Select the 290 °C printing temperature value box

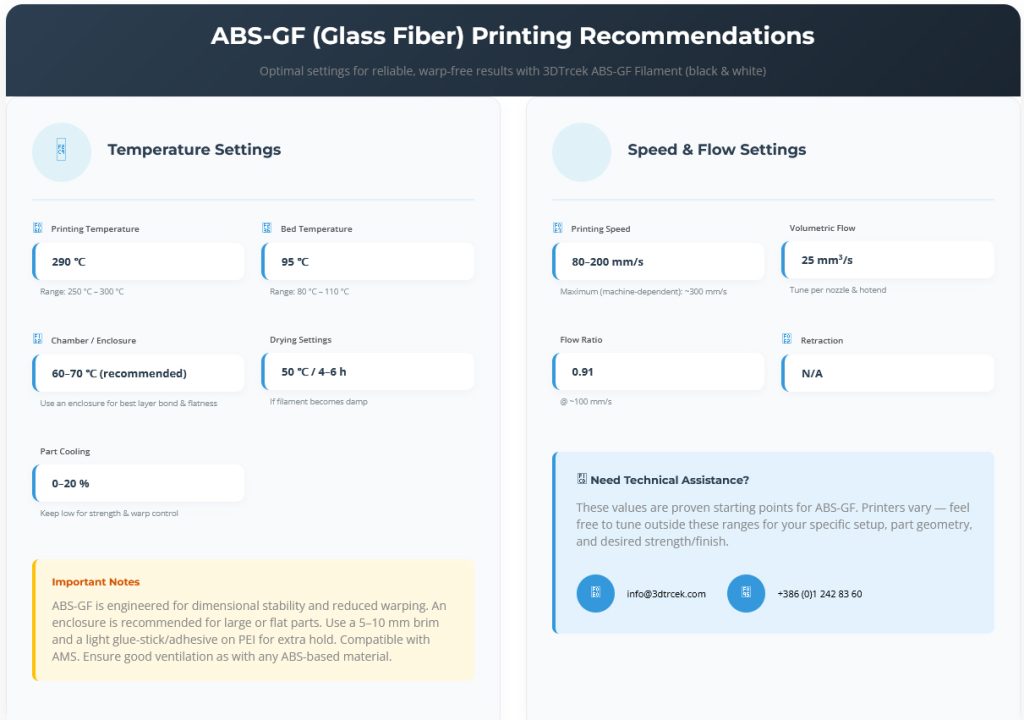pyautogui.click(x=139, y=262)
